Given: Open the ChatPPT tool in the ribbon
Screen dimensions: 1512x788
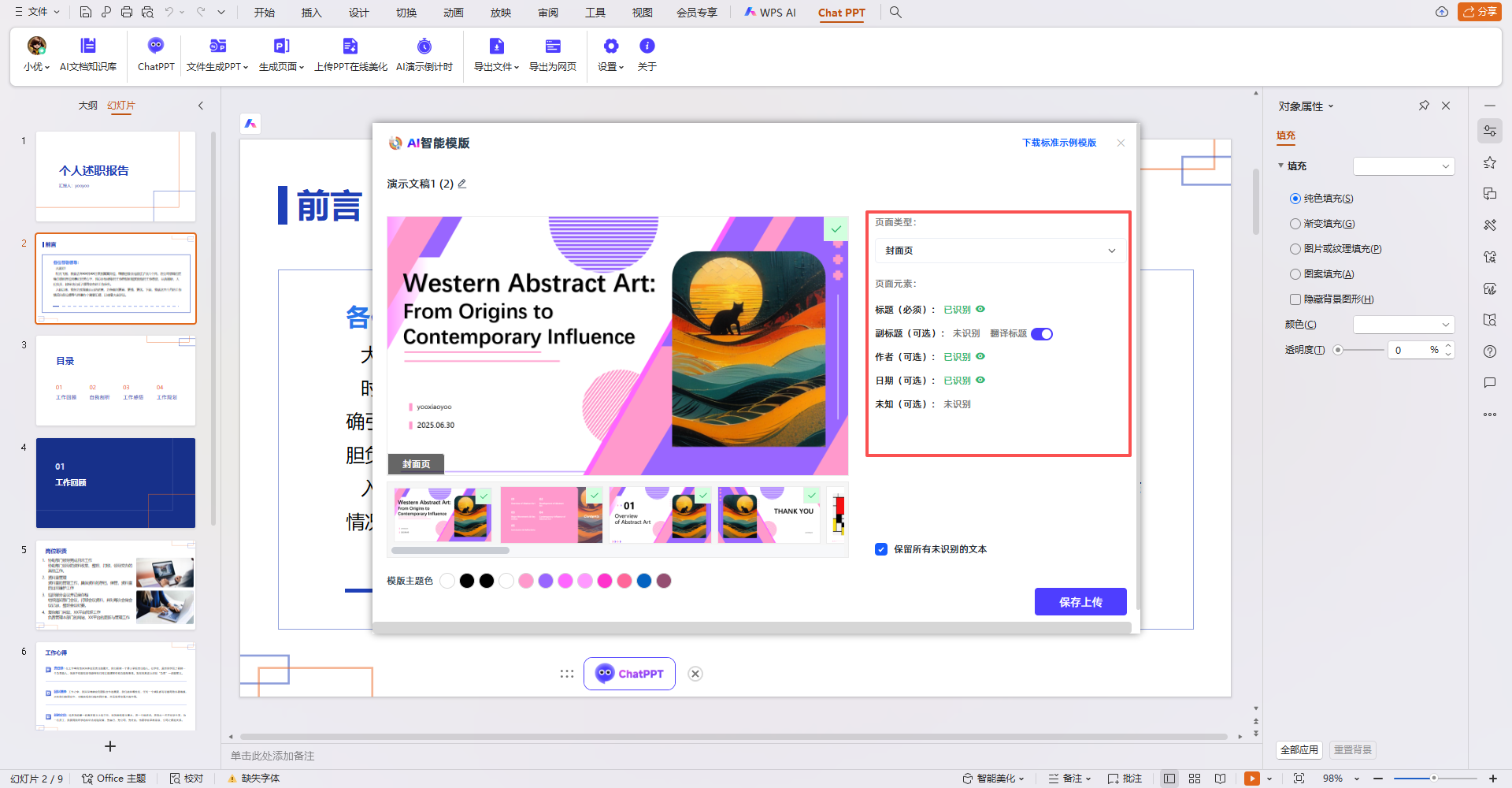Looking at the screenshot, I should tap(156, 54).
